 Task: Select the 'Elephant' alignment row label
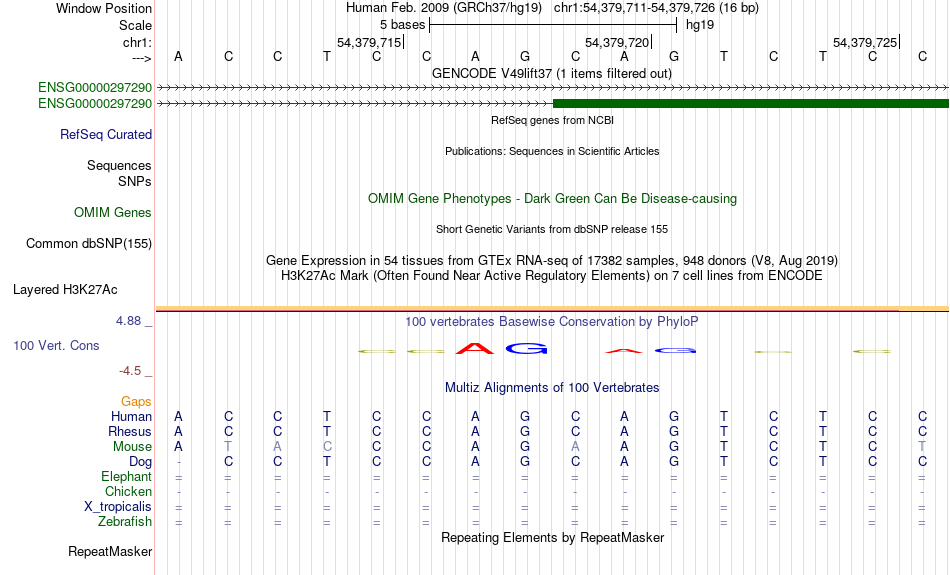pyautogui.click(x=126, y=477)
